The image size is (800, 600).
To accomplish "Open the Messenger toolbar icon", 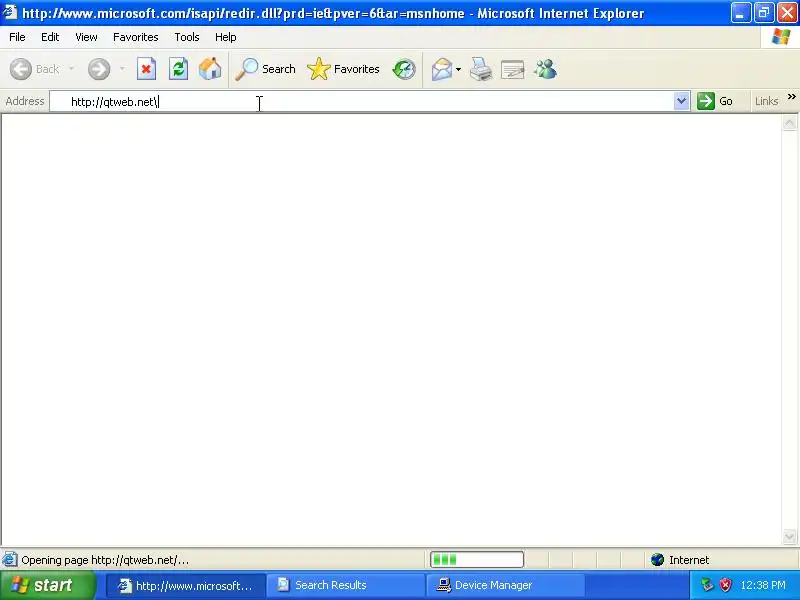I will (545, 69).
